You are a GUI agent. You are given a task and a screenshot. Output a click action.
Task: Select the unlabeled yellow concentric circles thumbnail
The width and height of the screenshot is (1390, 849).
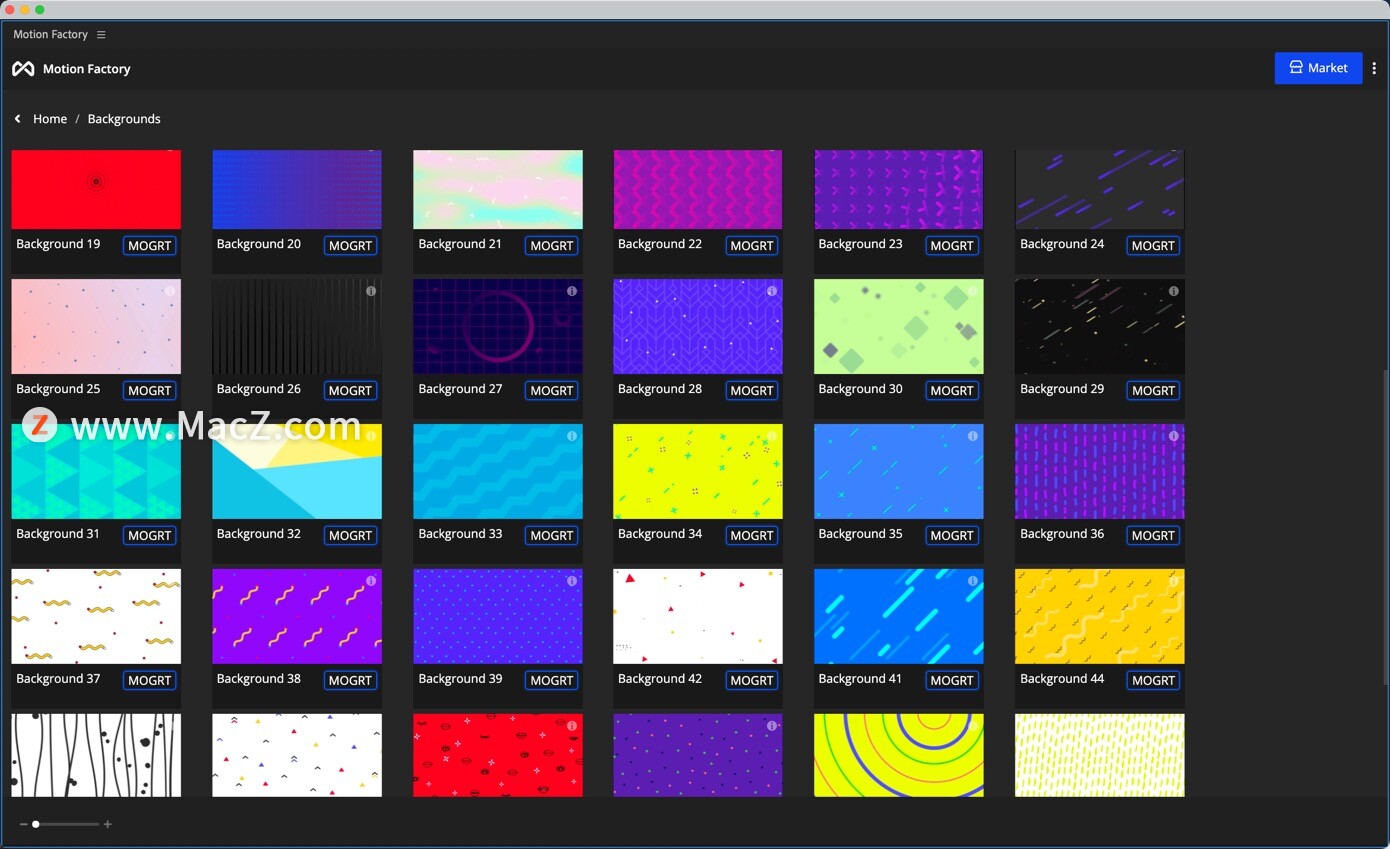(x=899, y=755)
